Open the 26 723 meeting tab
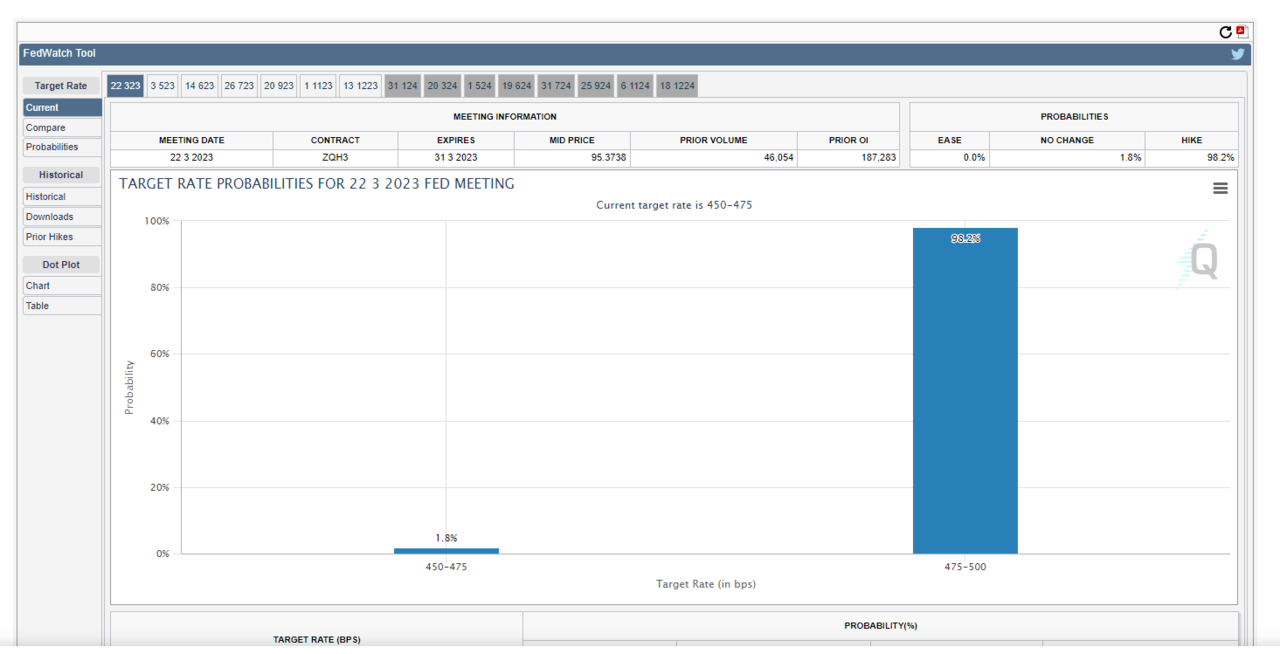This screenshot has width=1280, height=654. 239,86
